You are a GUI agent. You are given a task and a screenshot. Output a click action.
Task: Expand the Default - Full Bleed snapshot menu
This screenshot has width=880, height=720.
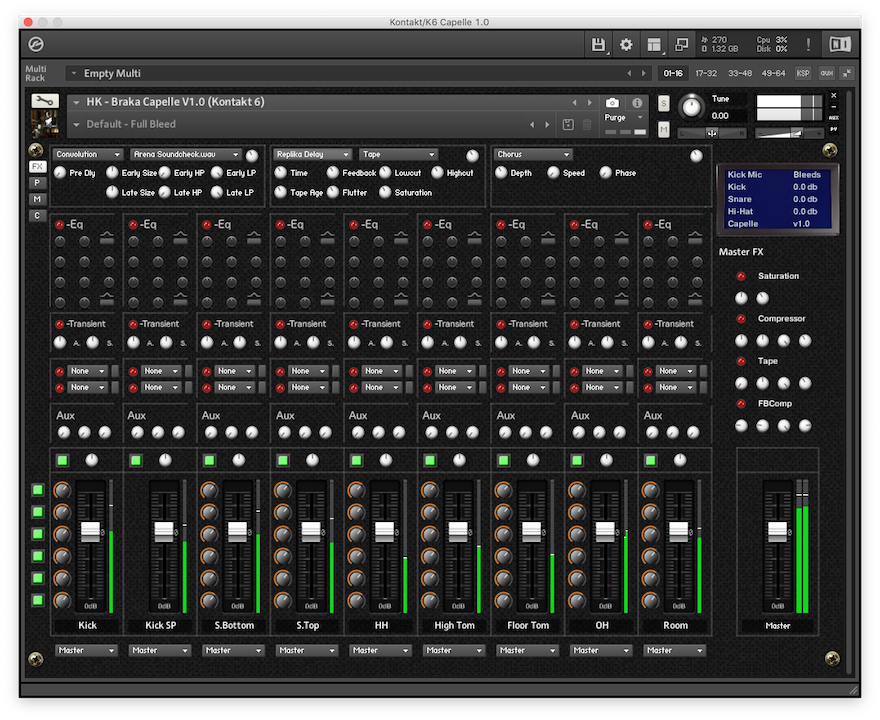[x=76, y=125]
